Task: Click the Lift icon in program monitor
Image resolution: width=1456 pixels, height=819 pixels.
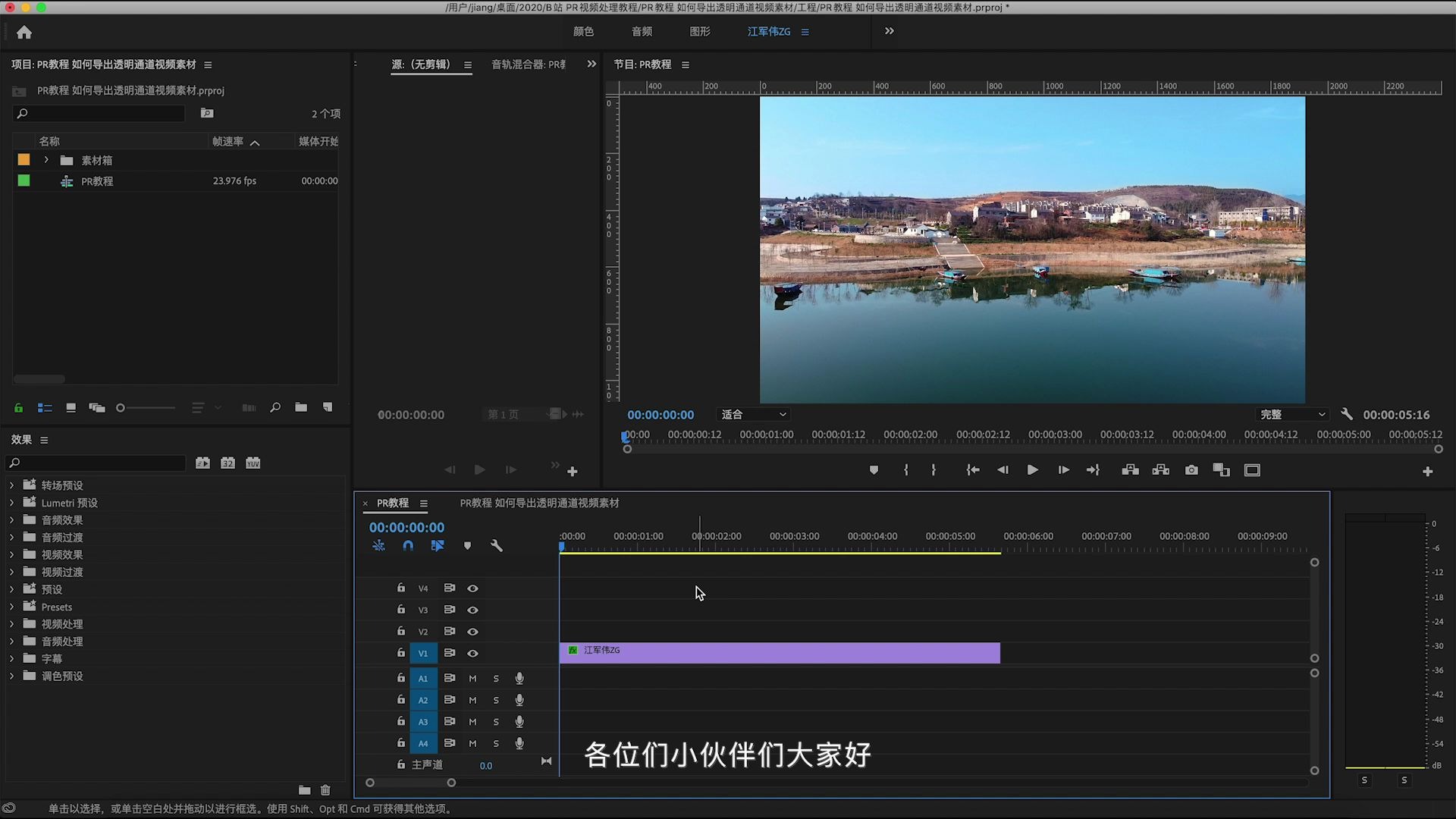Action: [x=1130, y=470]
